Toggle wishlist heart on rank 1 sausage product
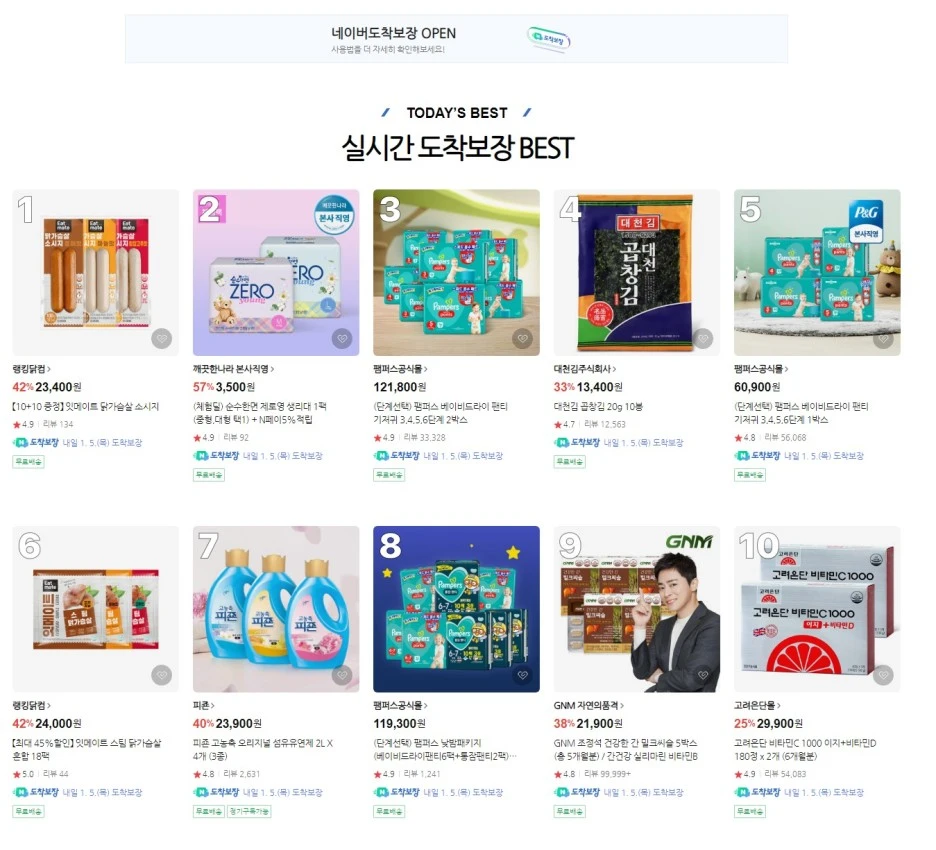 click(x=161, y=338)
